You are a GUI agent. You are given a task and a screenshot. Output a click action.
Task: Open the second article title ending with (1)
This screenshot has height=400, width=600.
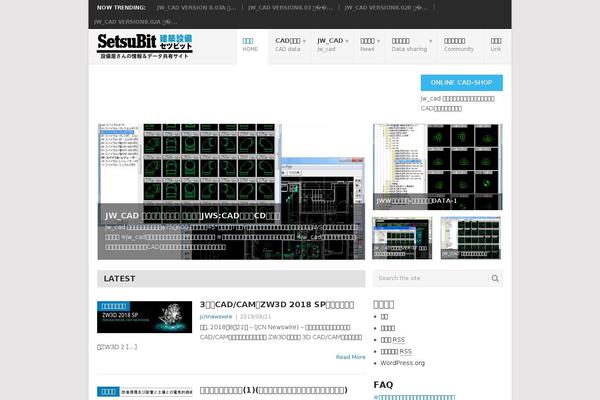[x=274, y=390]
